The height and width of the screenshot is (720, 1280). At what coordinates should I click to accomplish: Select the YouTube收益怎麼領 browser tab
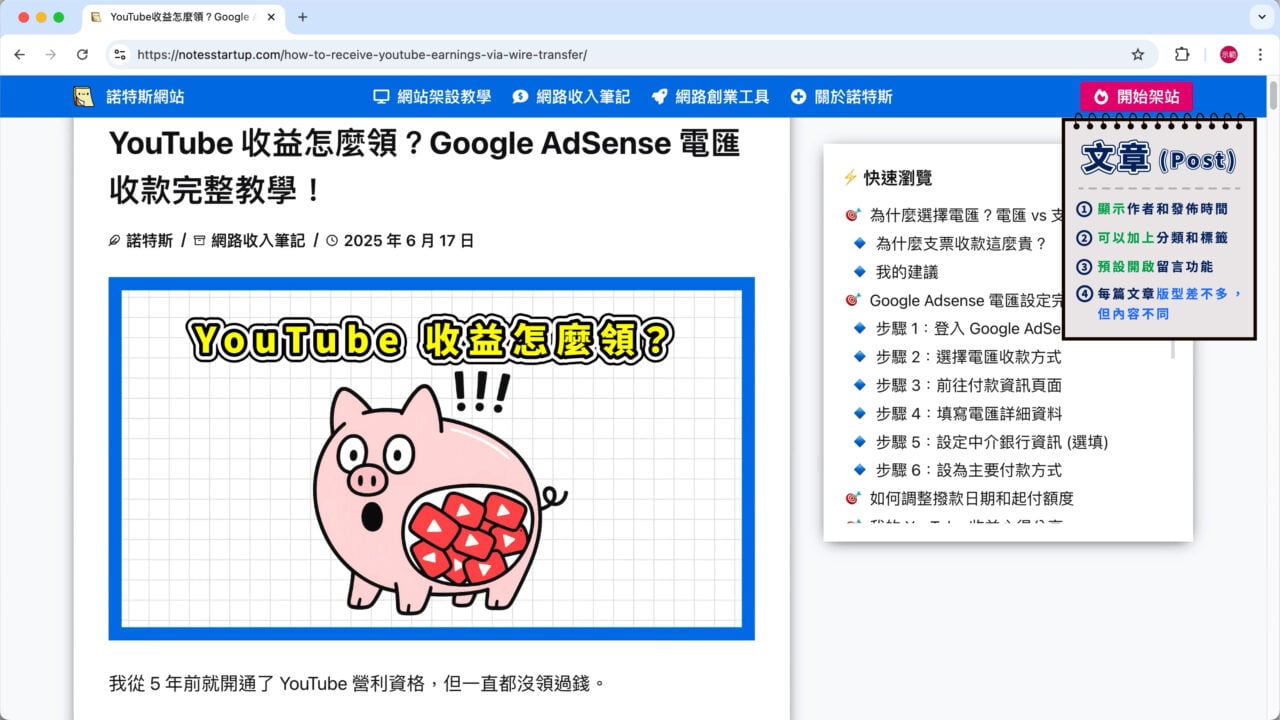[x=170, y=17]
